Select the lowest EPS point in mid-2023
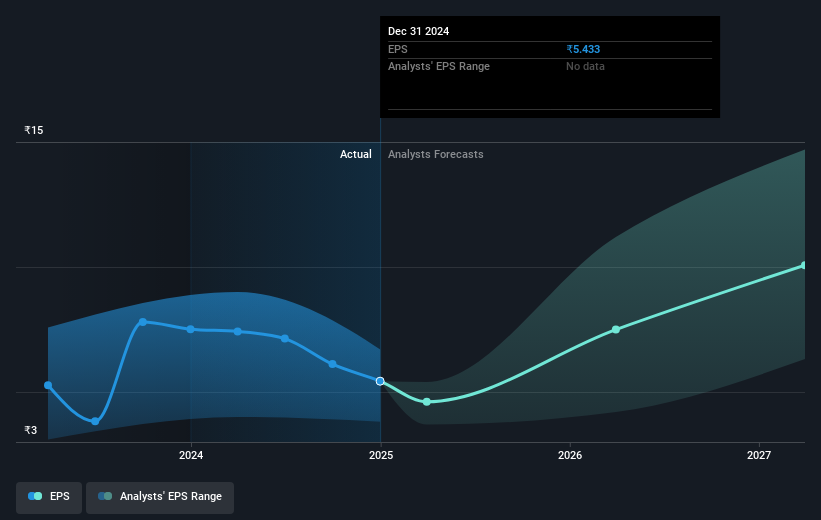 (95, 421)
